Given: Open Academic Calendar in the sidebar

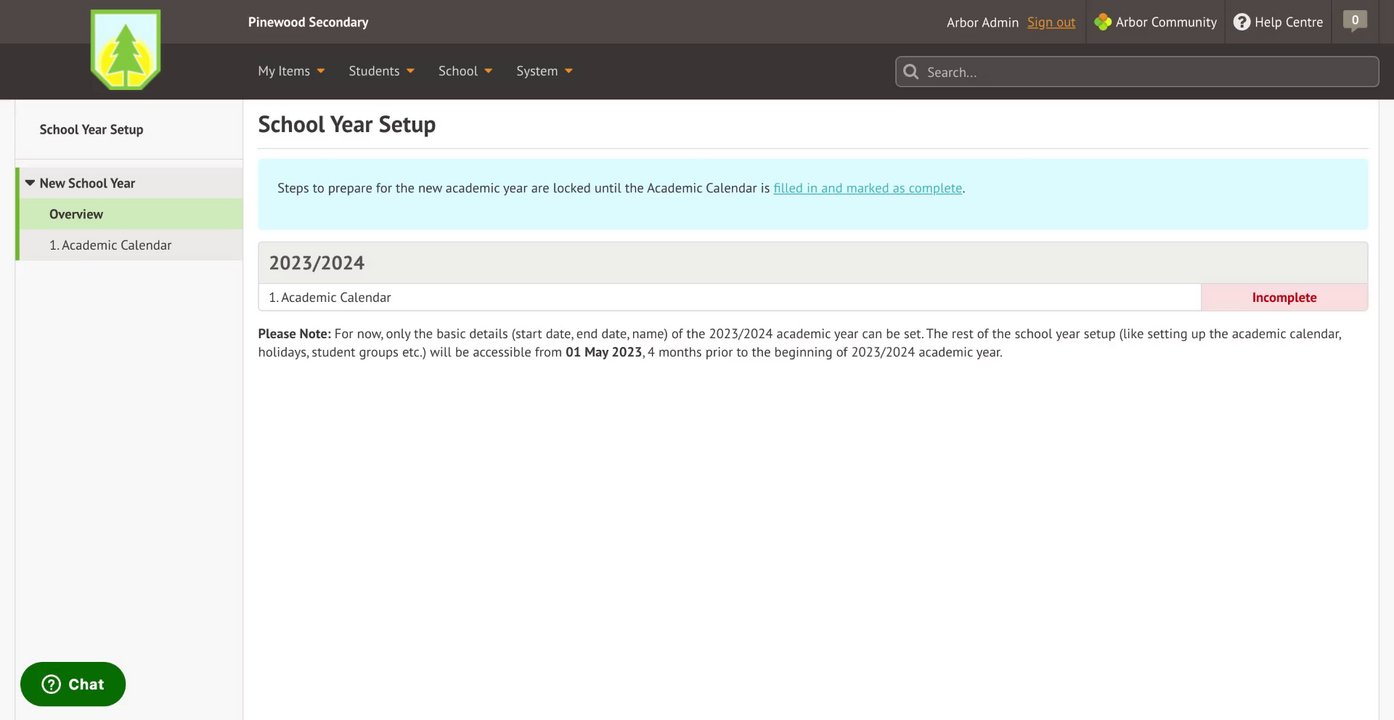Looking at the screenshot, I should tap(110, 245).
